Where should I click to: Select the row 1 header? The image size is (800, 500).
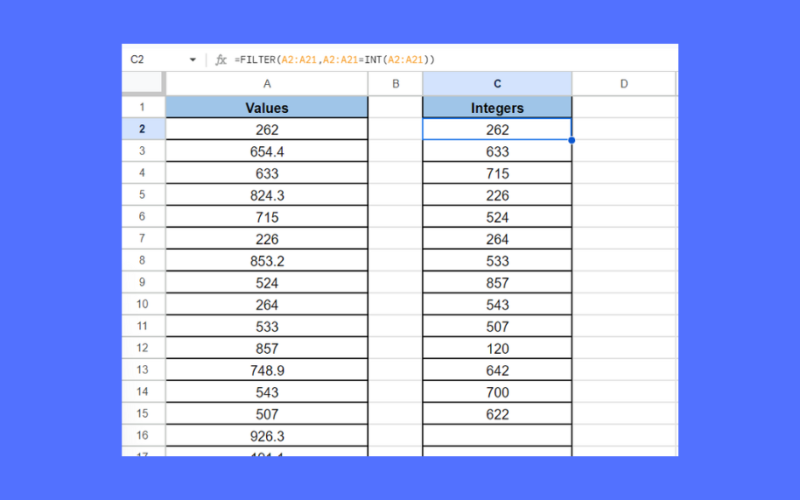pos(143,107)
